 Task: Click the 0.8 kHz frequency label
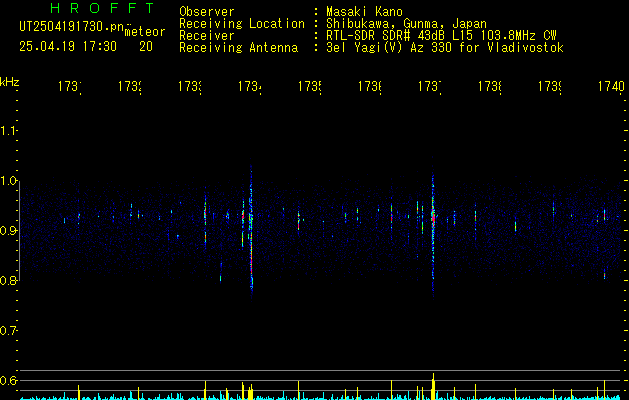[8, 280]
